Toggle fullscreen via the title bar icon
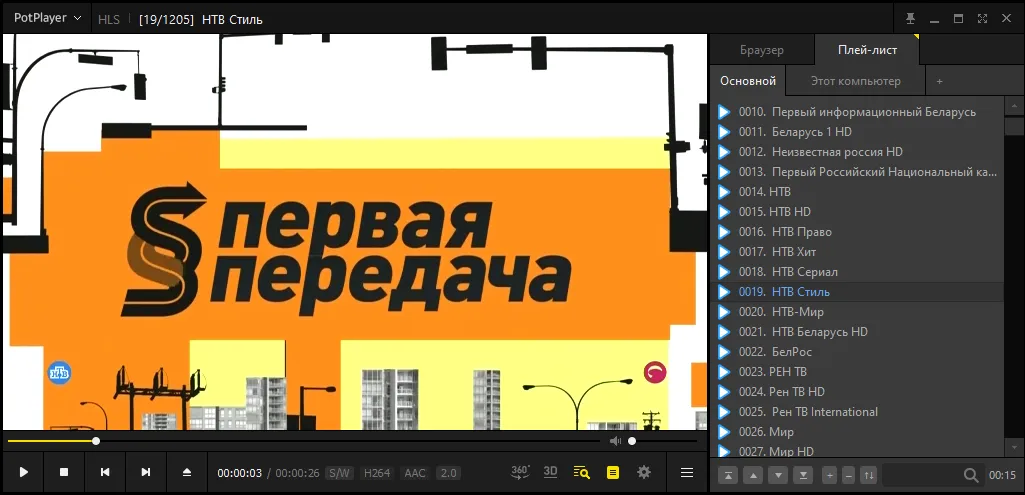 983,18
